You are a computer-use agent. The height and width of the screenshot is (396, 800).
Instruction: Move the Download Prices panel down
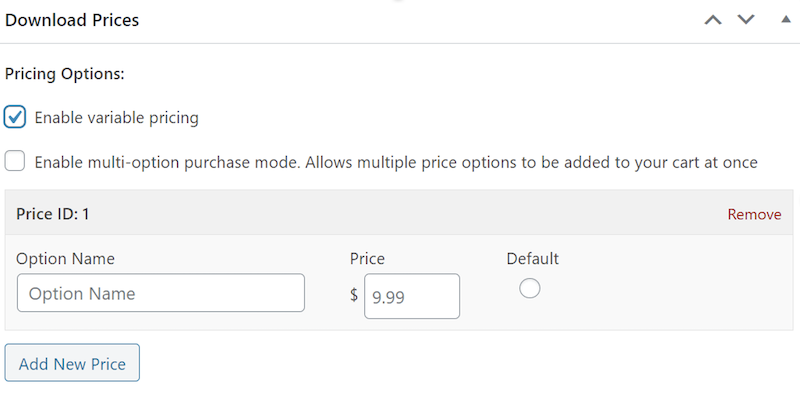746,20
